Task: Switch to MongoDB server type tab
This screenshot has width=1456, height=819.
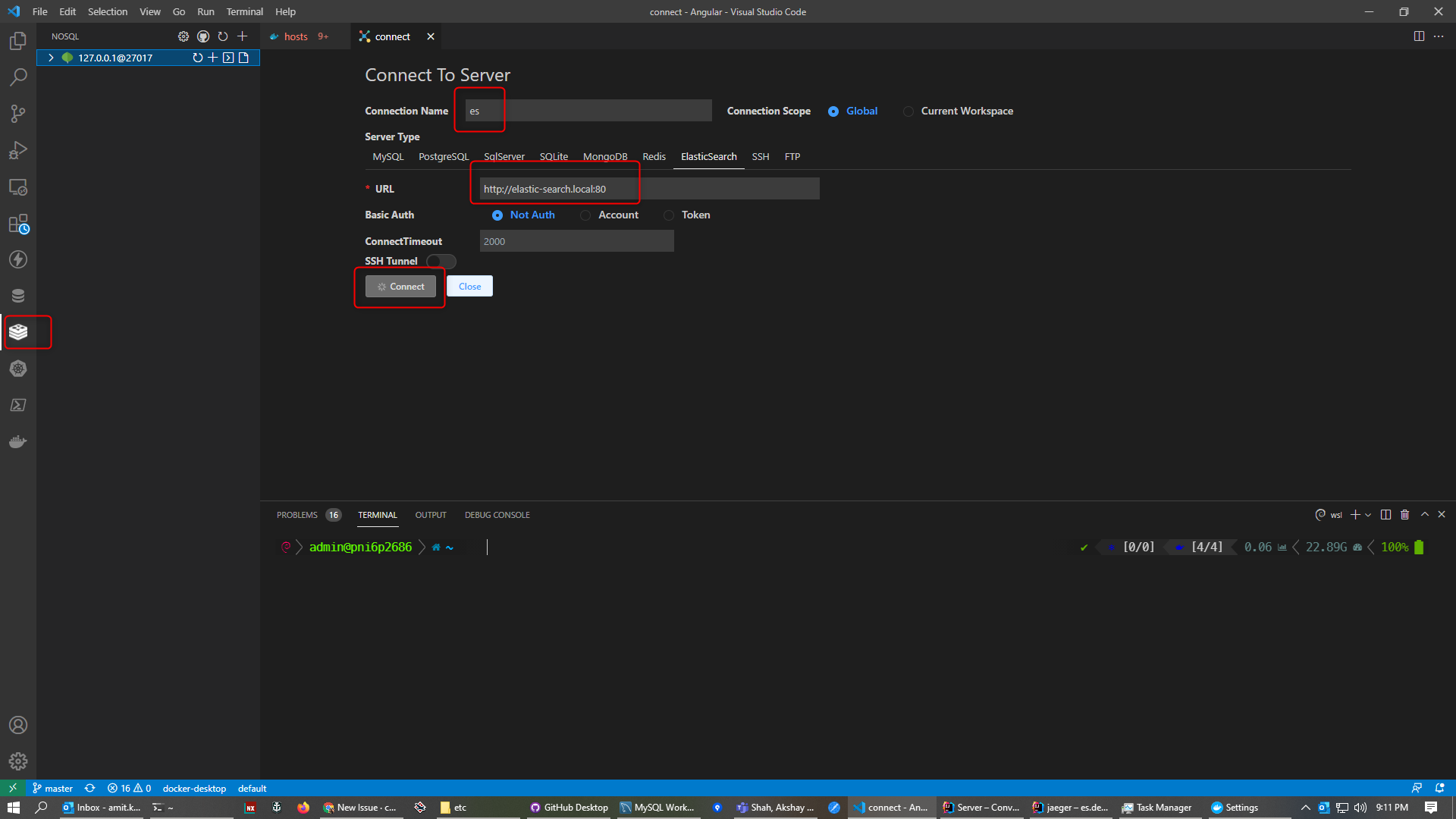Action: pyautogui.click(x=604, y=157)
